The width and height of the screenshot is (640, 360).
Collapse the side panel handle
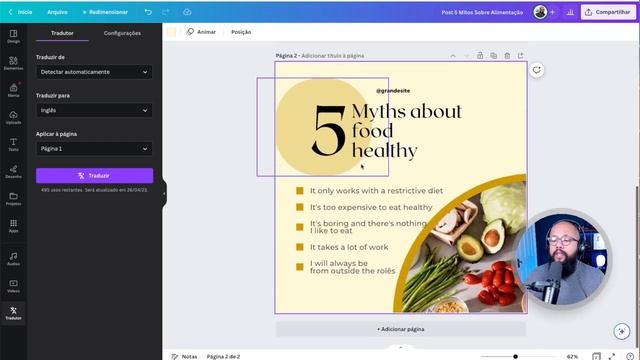164,193
